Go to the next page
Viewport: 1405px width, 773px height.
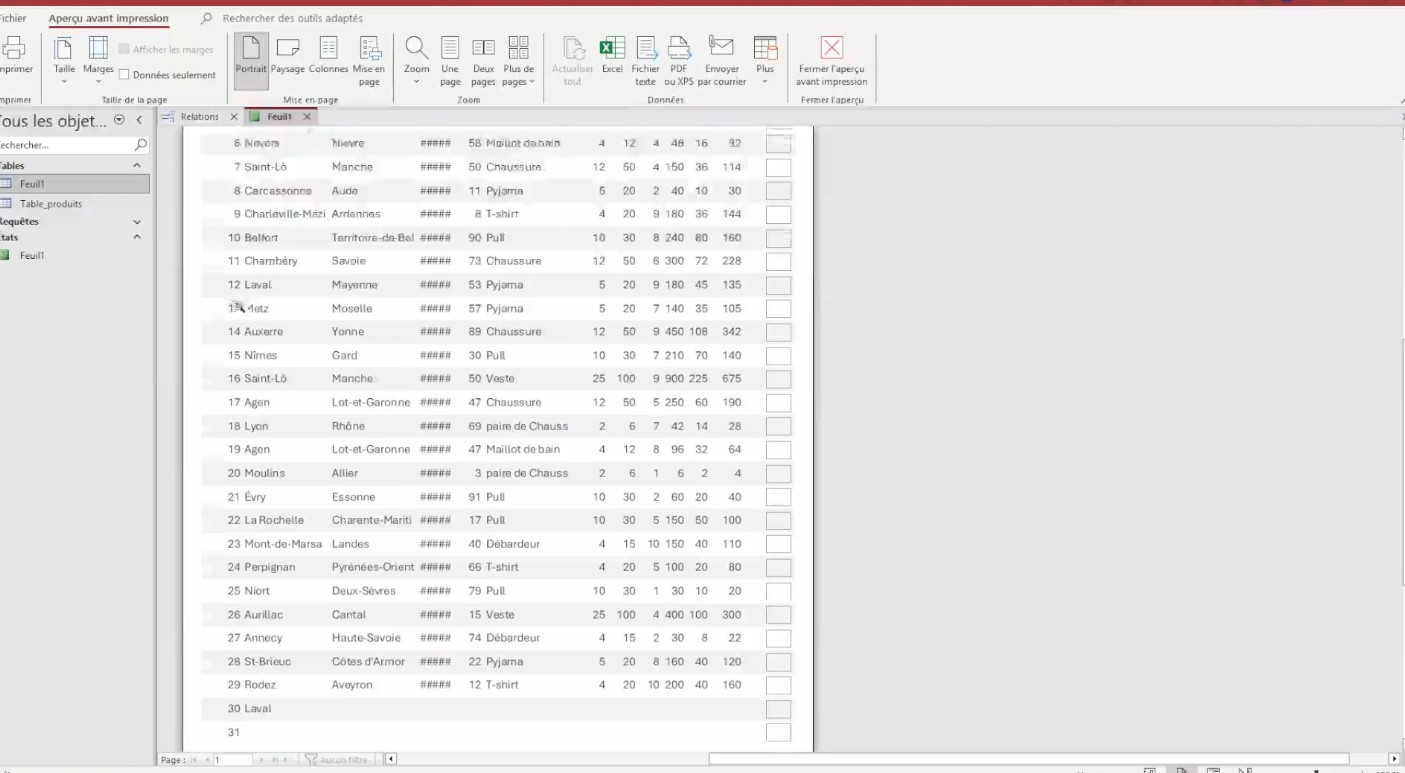coord(262,760)
